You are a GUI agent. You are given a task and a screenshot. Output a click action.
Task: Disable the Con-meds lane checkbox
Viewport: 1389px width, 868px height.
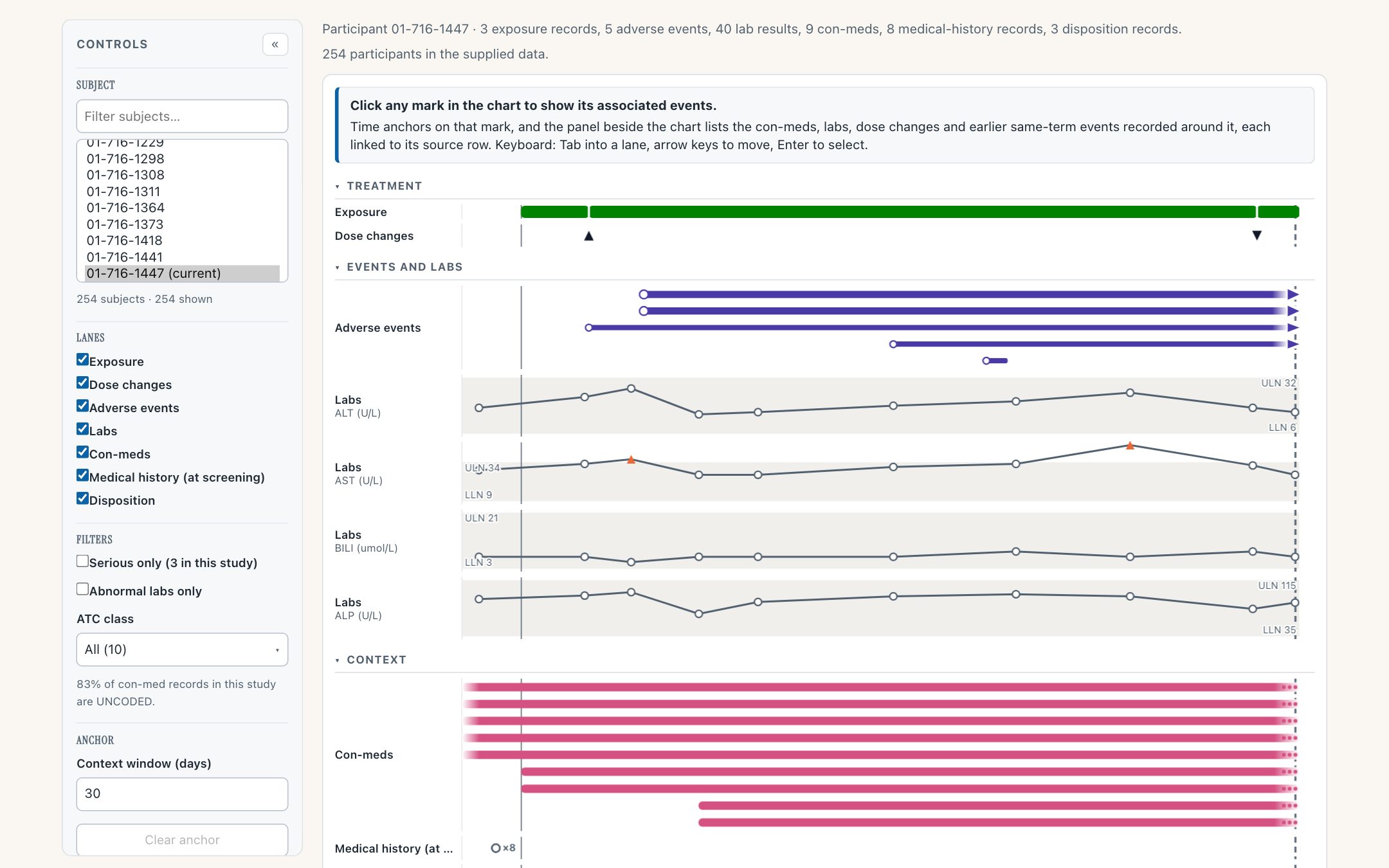tap(82, 452)
